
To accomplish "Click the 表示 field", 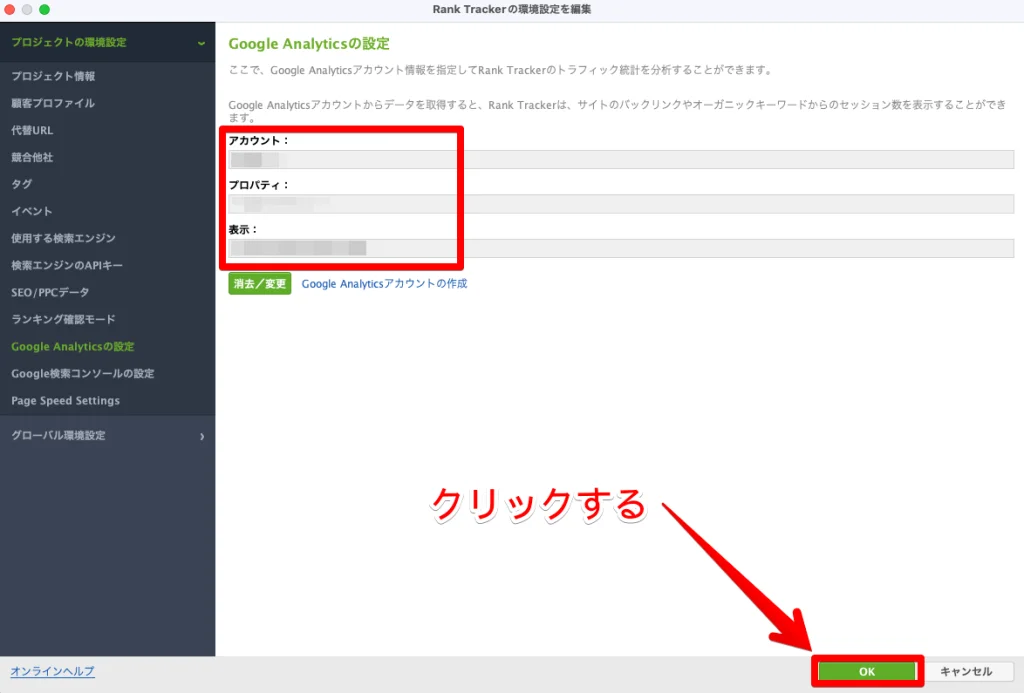I will click(x=621, y=248).
